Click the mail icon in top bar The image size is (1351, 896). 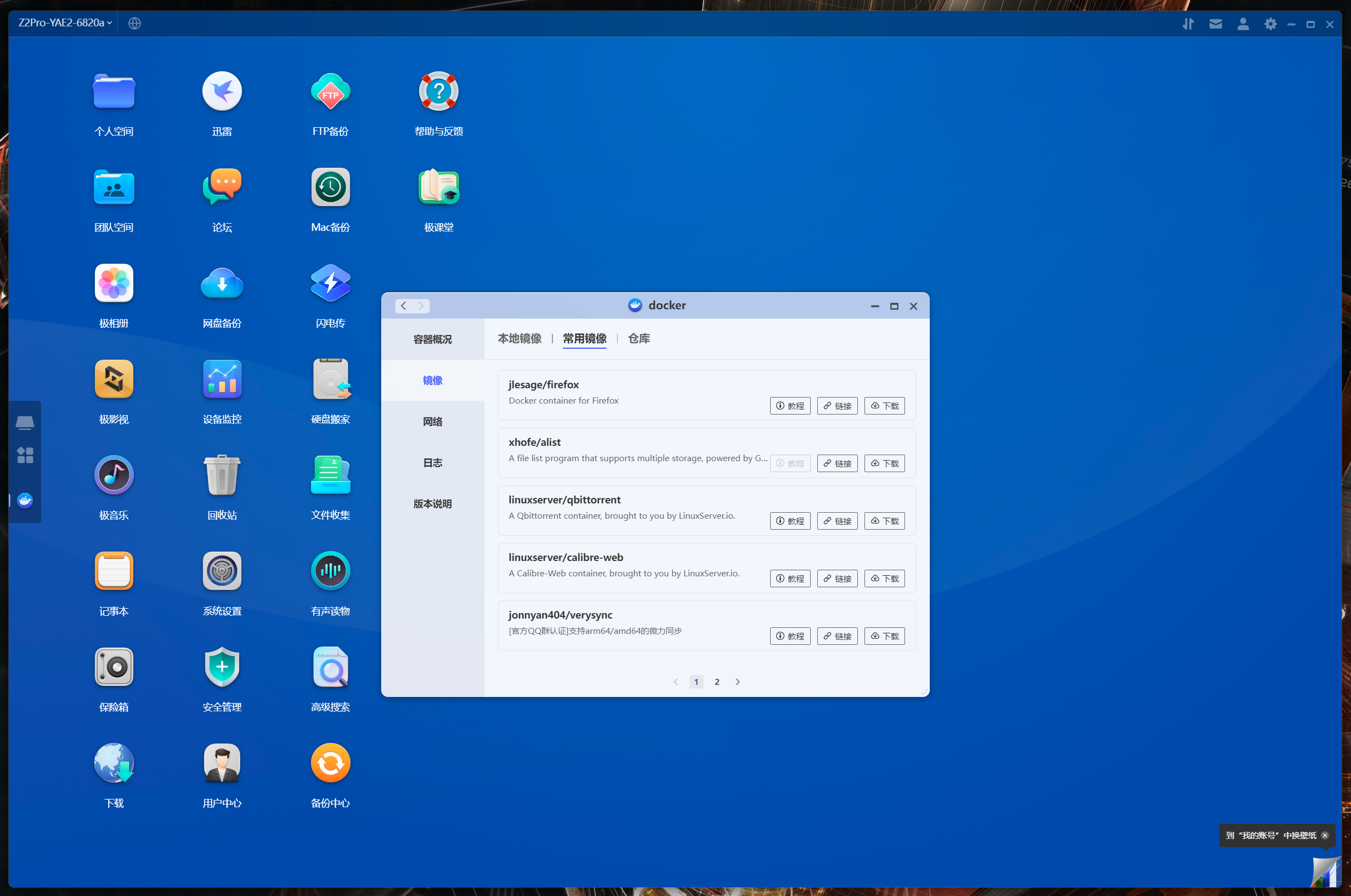pos(1216,24)
